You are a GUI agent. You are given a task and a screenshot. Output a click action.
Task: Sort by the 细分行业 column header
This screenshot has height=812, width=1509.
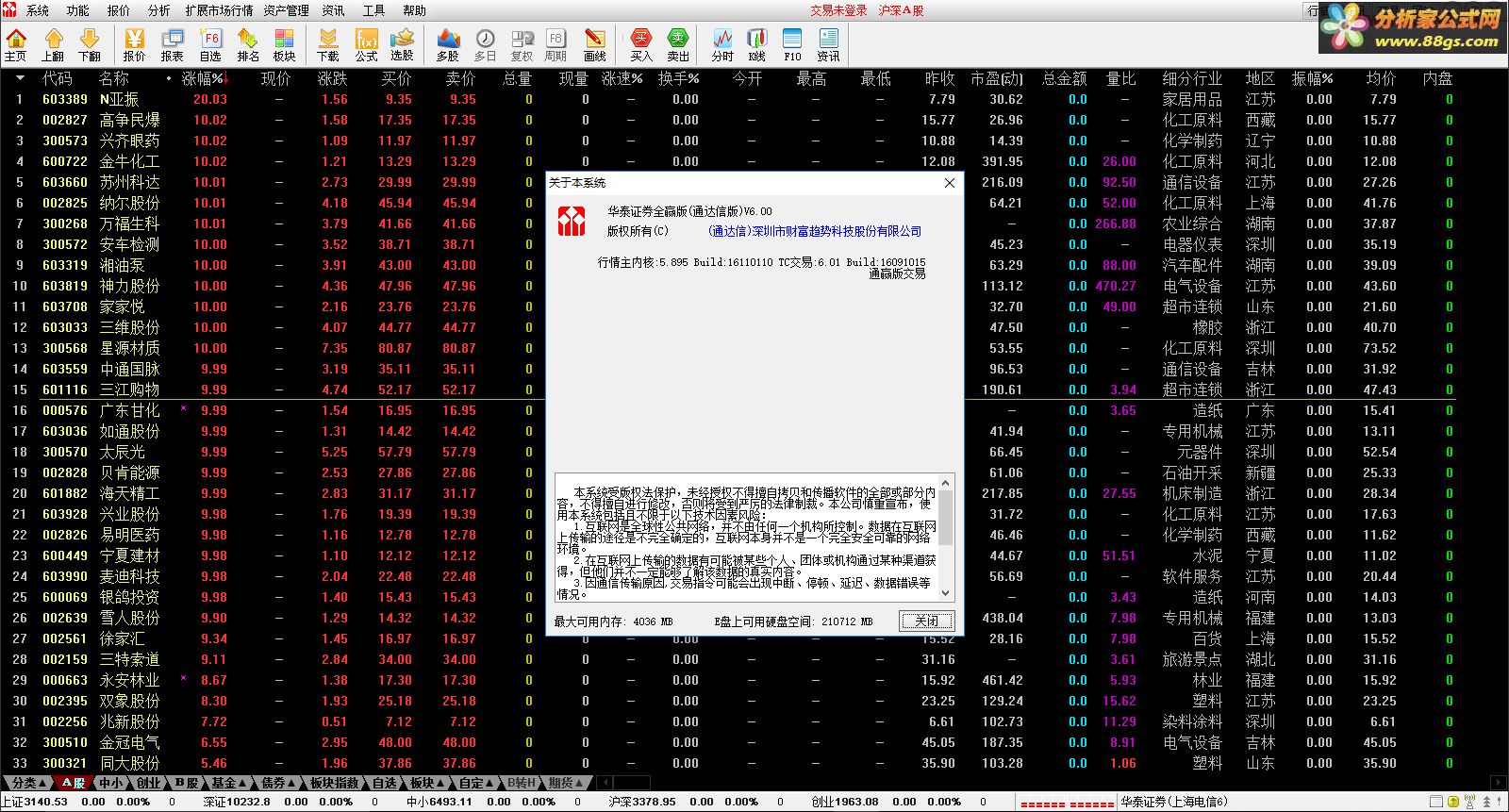click(x=1192, y=79)
